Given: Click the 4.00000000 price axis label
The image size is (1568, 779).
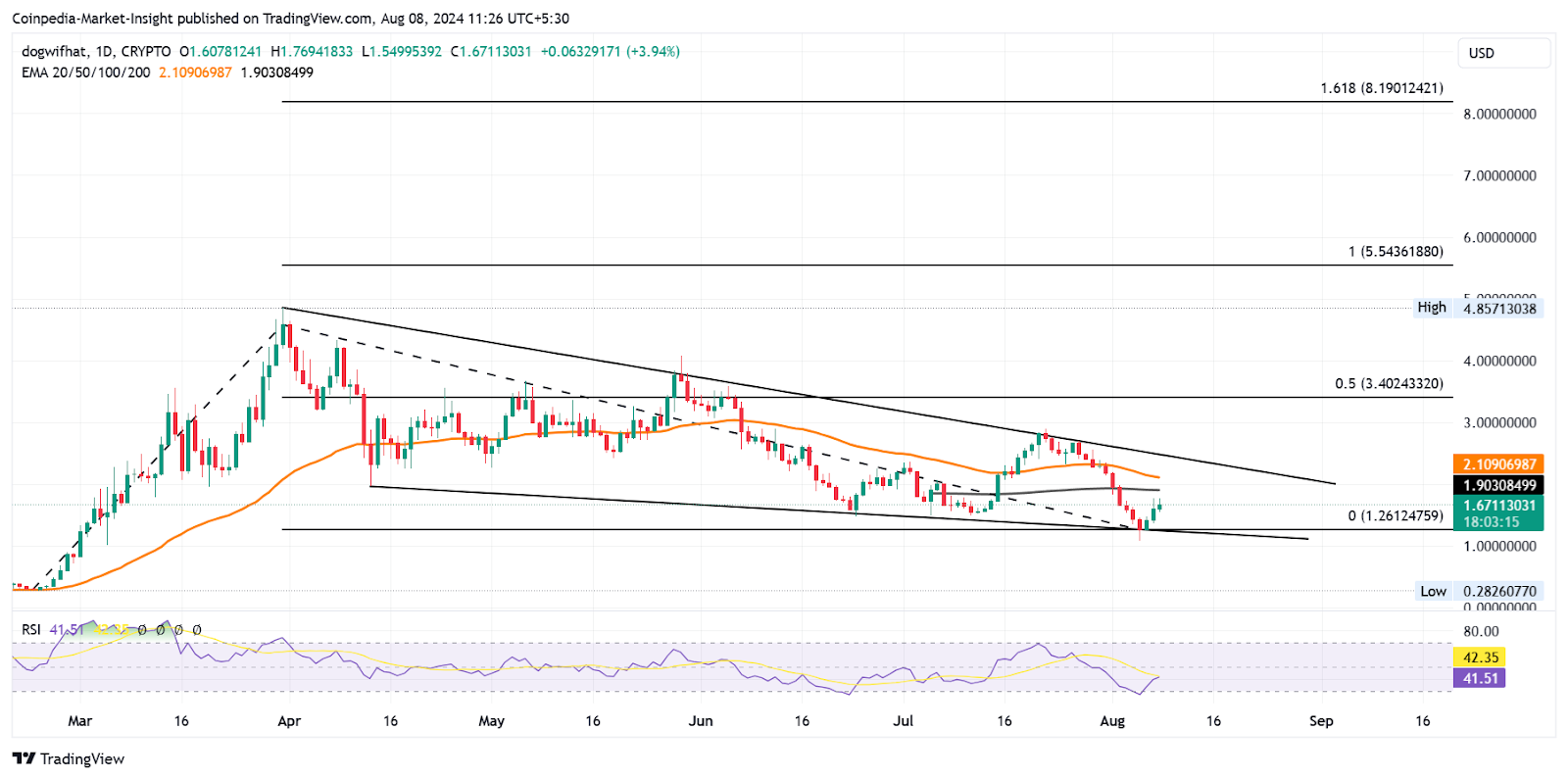Looking at the screenshot, I should click(x=1499, y=361).
